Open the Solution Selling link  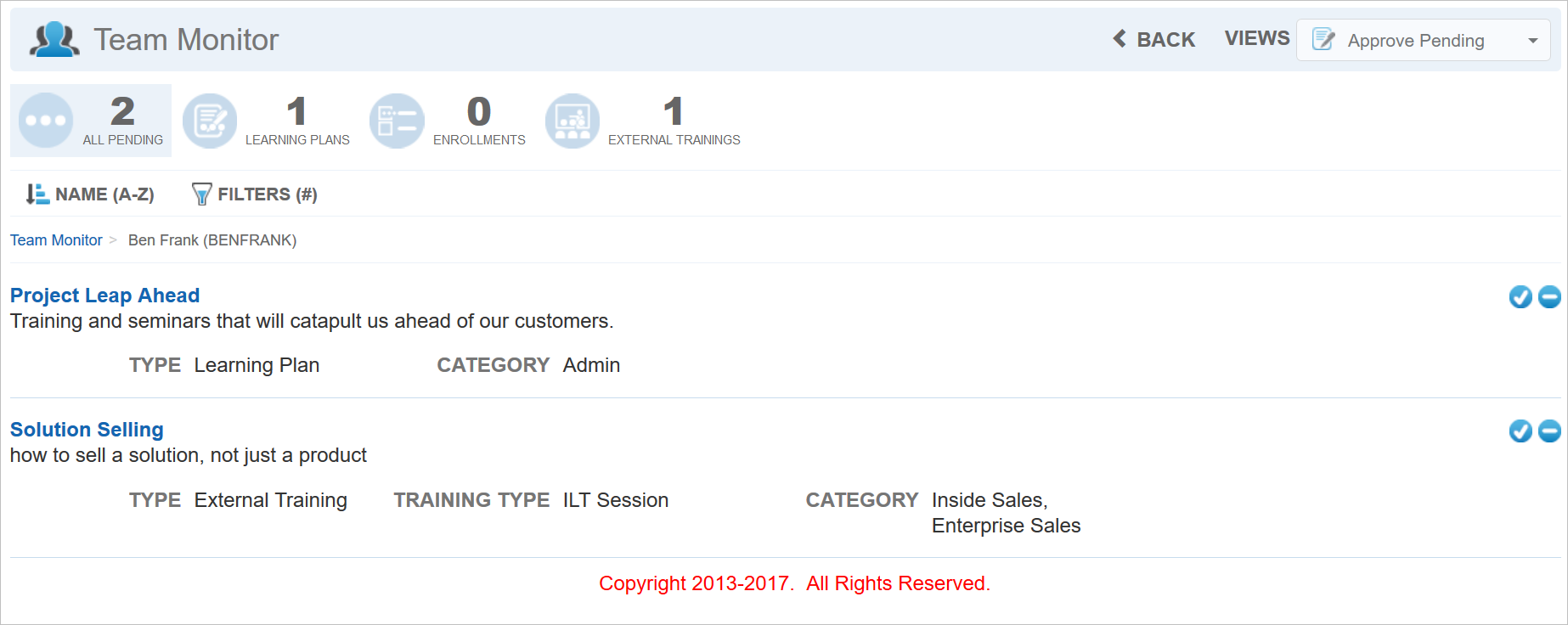click(x=87, y=430)
